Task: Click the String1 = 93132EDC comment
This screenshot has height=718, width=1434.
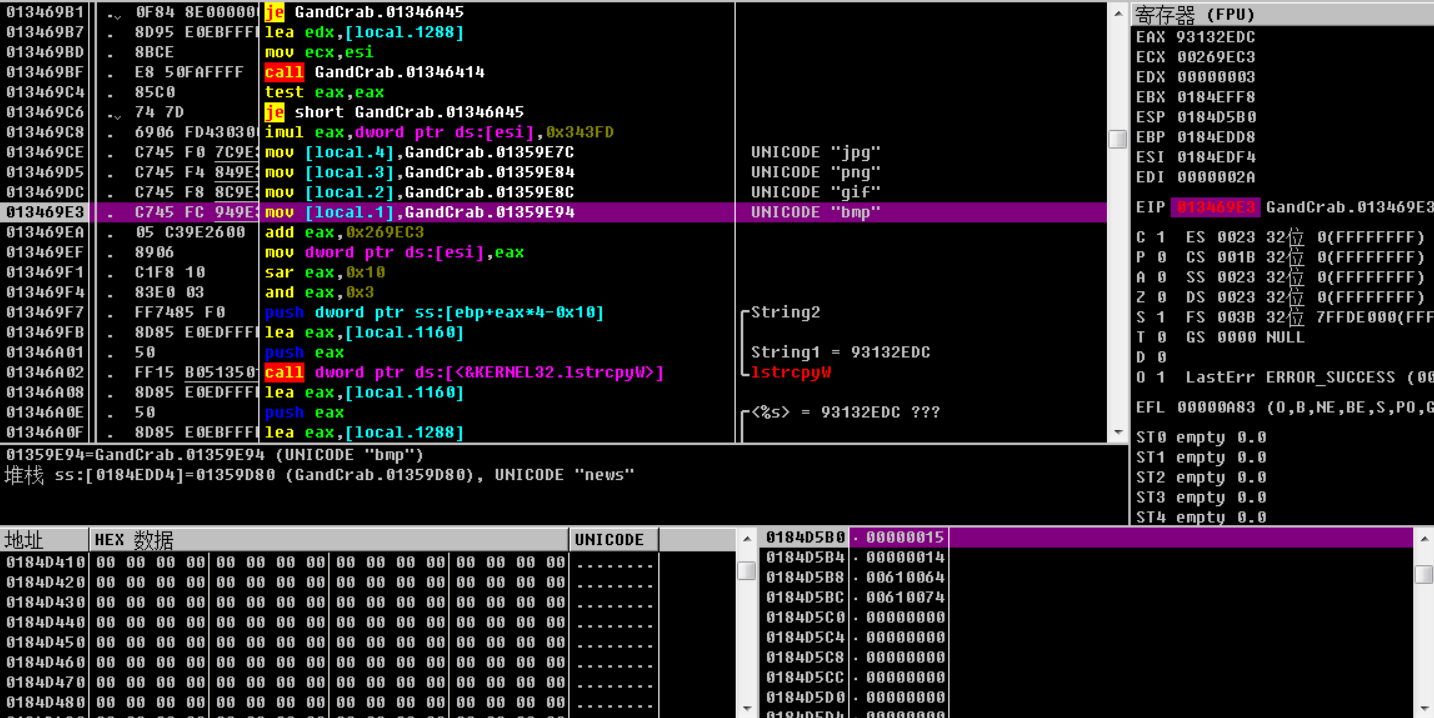Action: [x=840, y=352]
